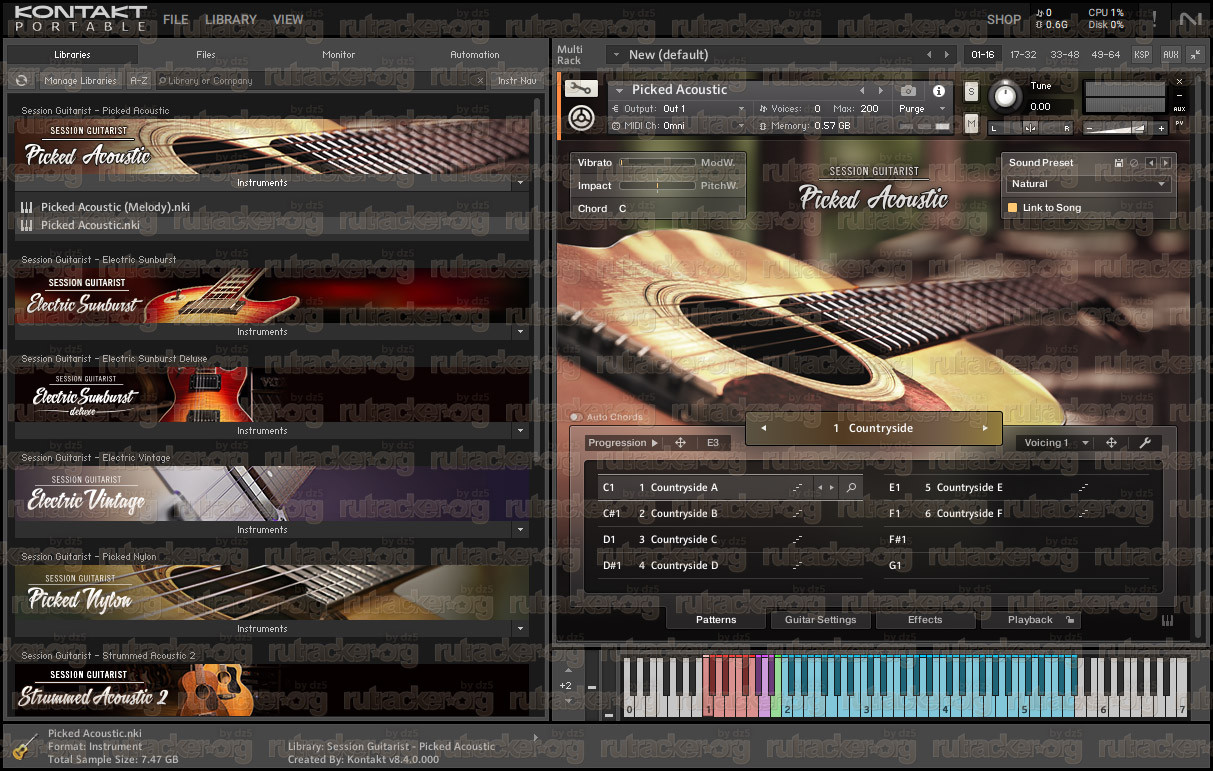
Task: Click the wrench edit-instrument icon
Action: [580, 89]
